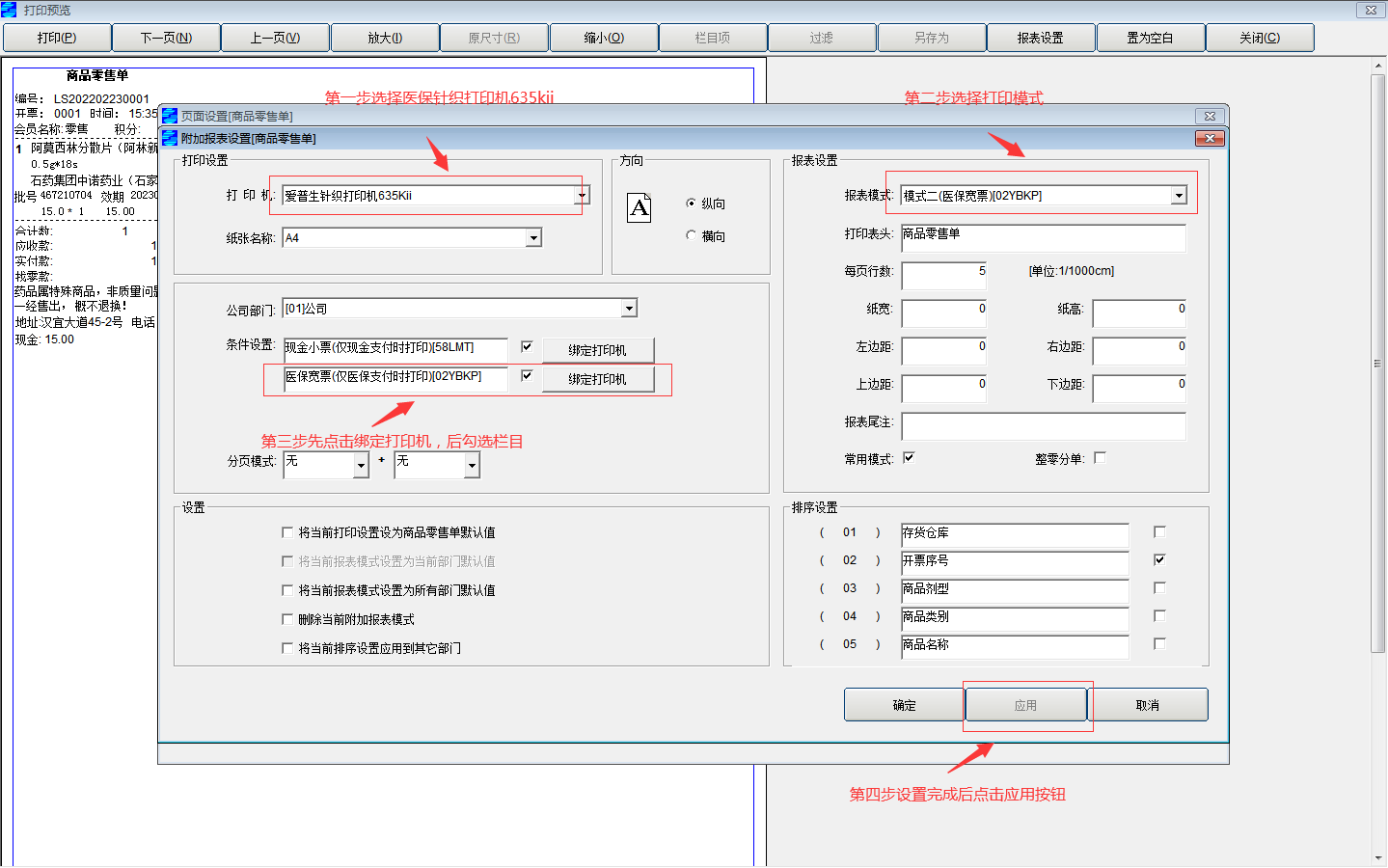Check the 删除当前附加报表模式 option

point(287,619)
